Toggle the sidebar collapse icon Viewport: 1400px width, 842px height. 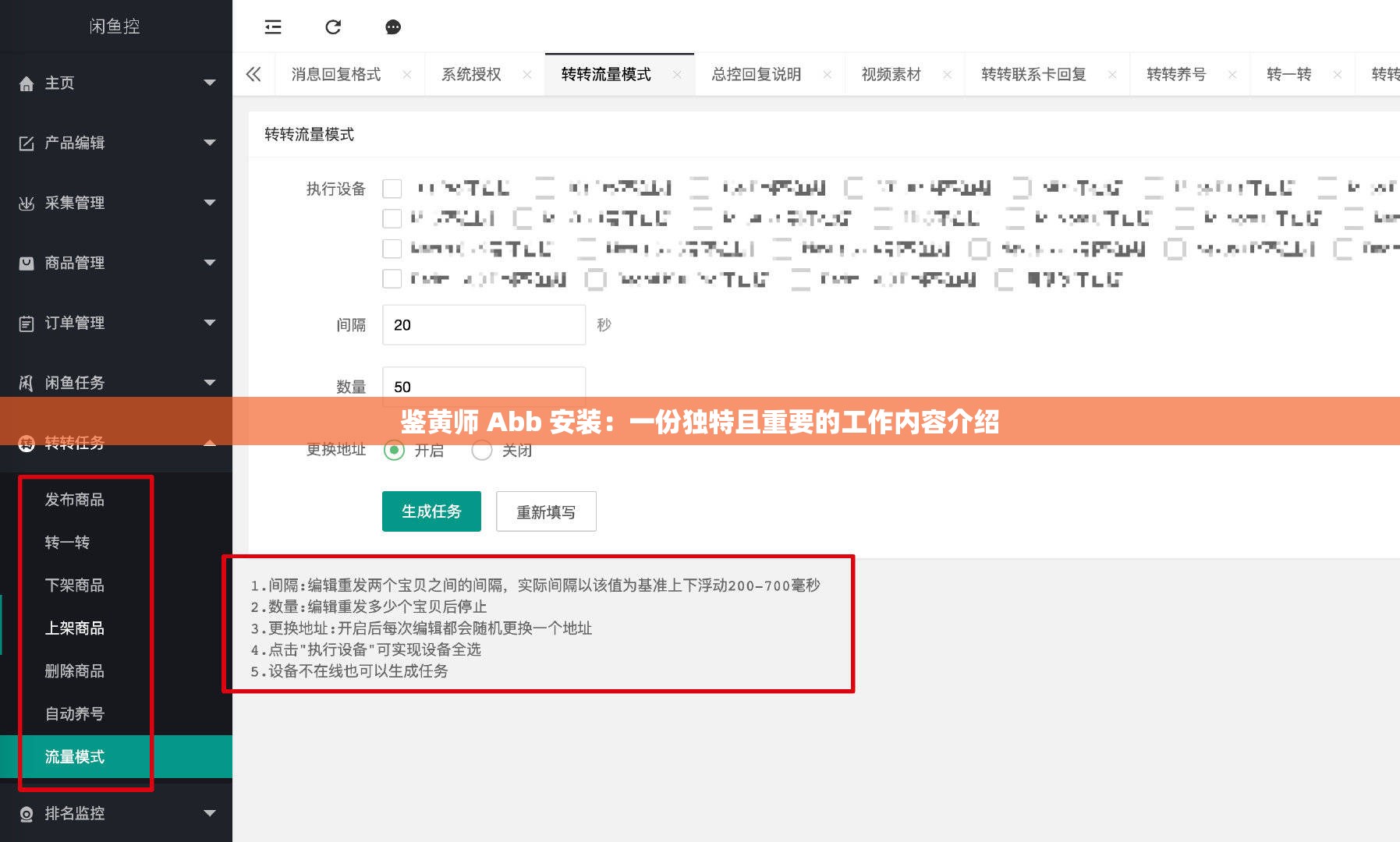273,27
